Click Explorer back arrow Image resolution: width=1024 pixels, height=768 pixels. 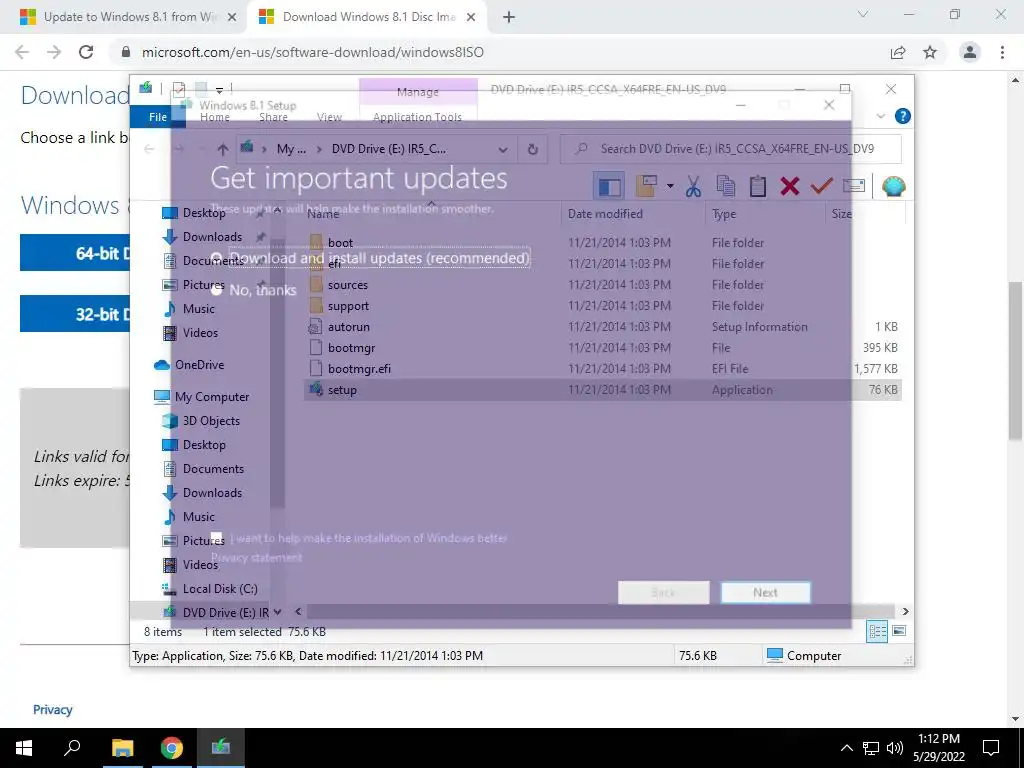click(149, 149)
